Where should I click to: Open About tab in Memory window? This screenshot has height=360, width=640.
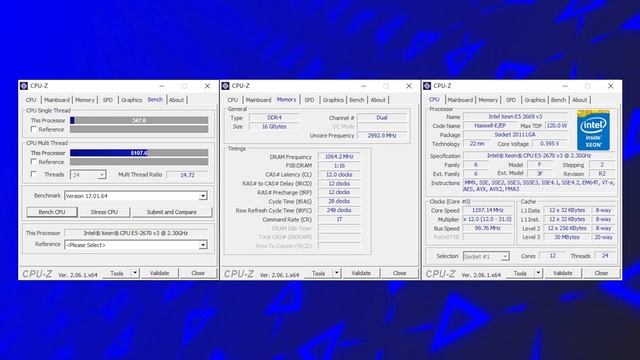point(378,100)
